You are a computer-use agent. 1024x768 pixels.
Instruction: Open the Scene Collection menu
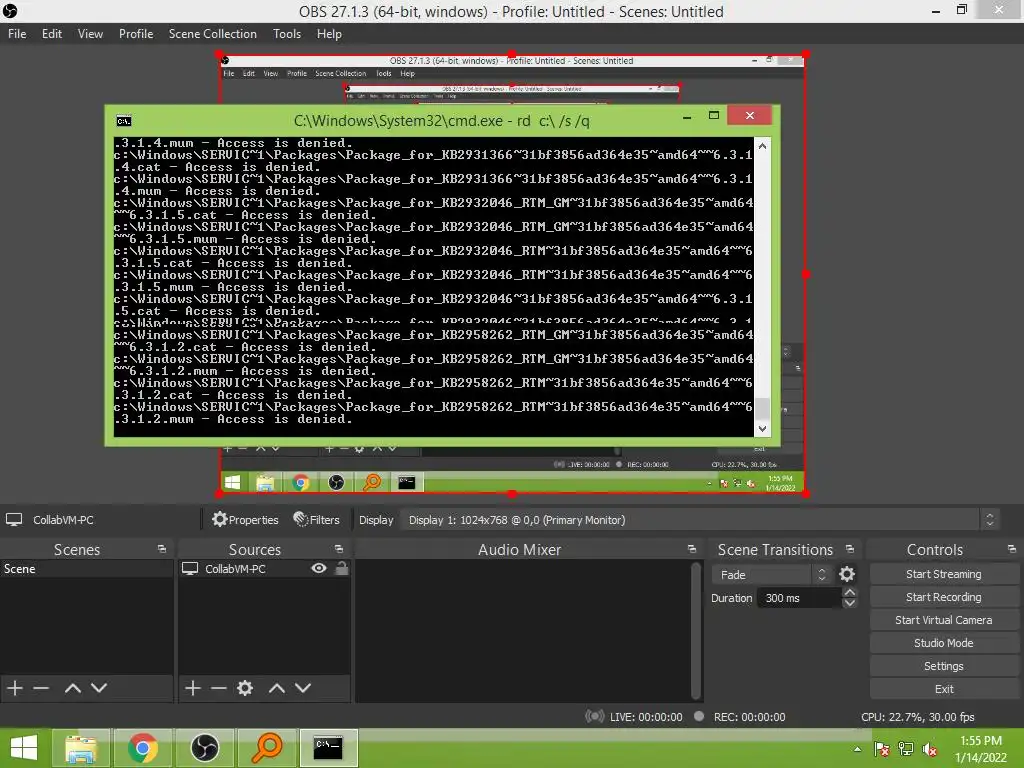pyautogui.click(x=212, y=34)
